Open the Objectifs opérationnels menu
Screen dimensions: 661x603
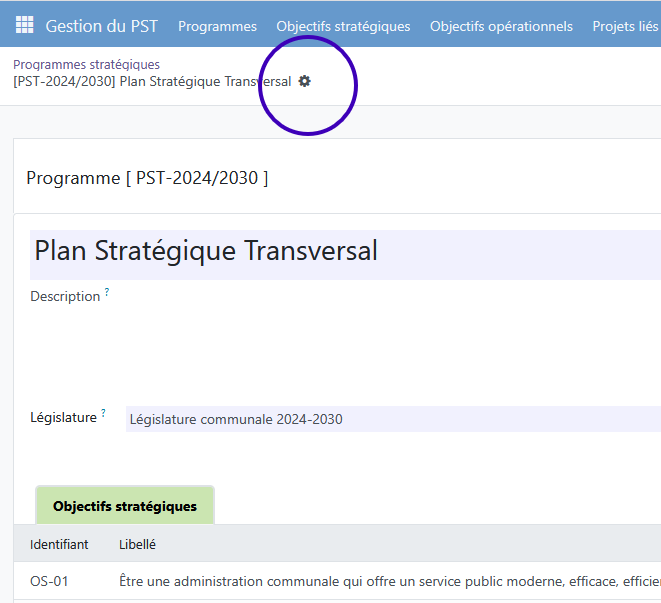(501, 27)
